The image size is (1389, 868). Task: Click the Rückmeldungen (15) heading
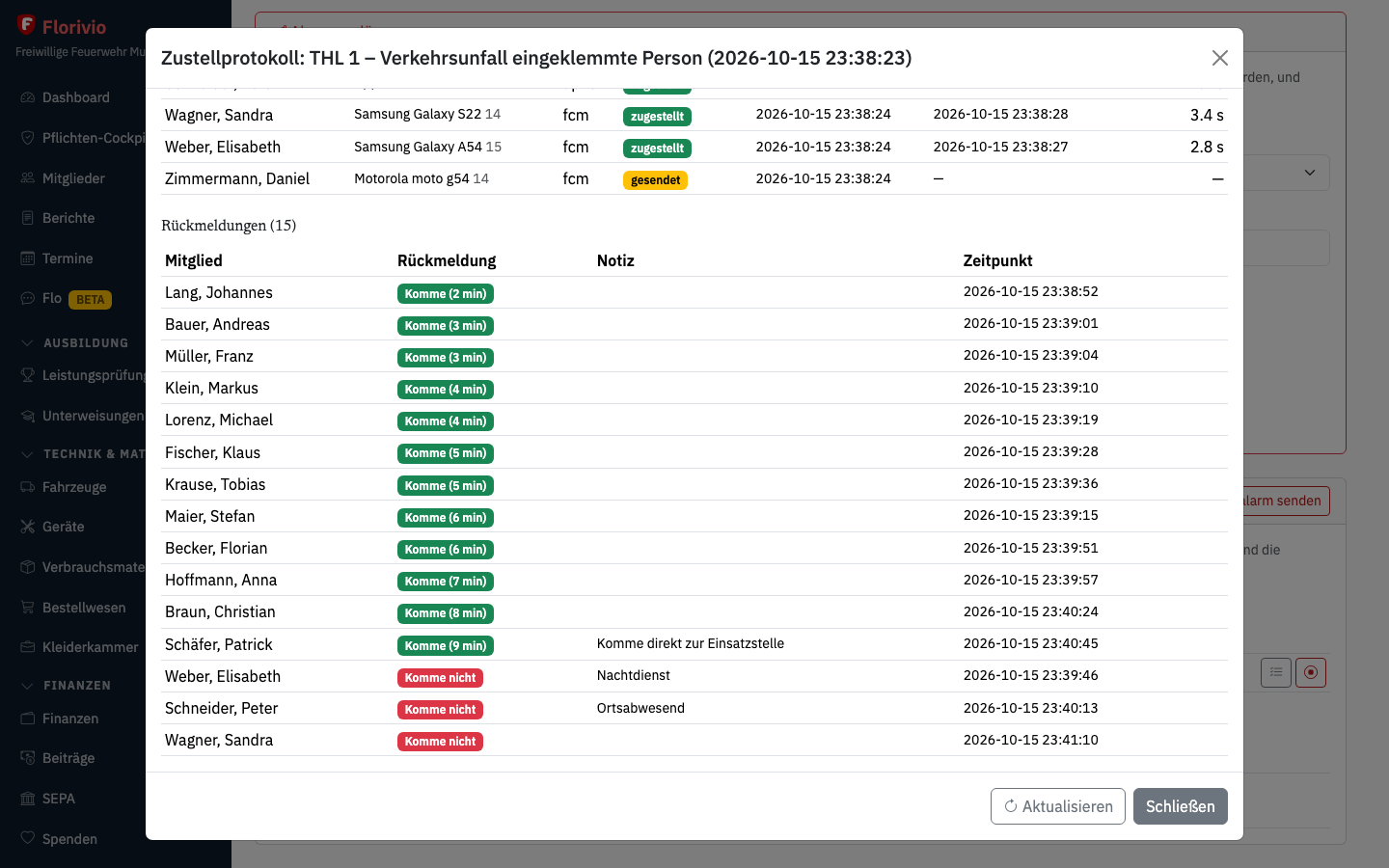229,226
